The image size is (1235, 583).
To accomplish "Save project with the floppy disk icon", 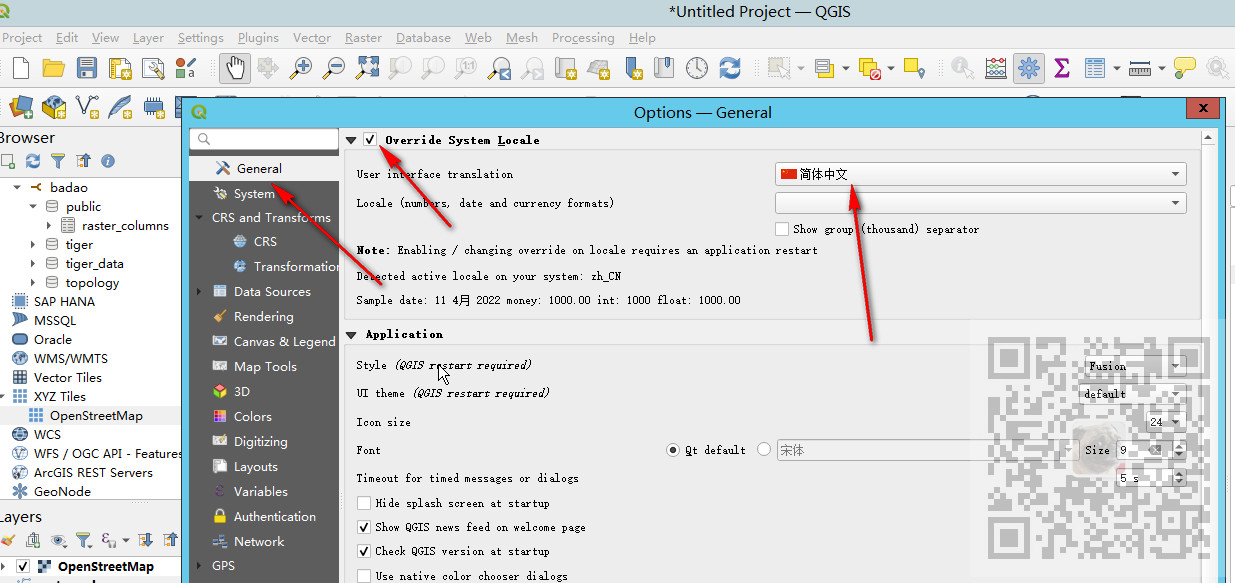I will click(x=86, y=68).
